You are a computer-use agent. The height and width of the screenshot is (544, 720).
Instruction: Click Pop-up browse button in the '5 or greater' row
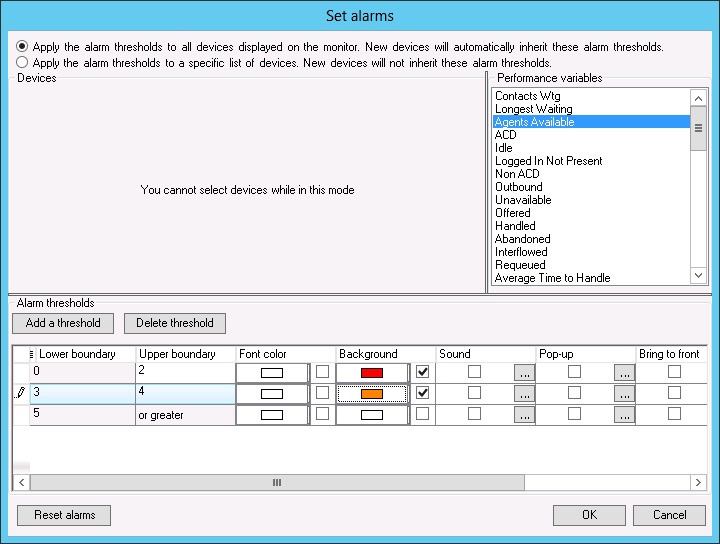624,414
